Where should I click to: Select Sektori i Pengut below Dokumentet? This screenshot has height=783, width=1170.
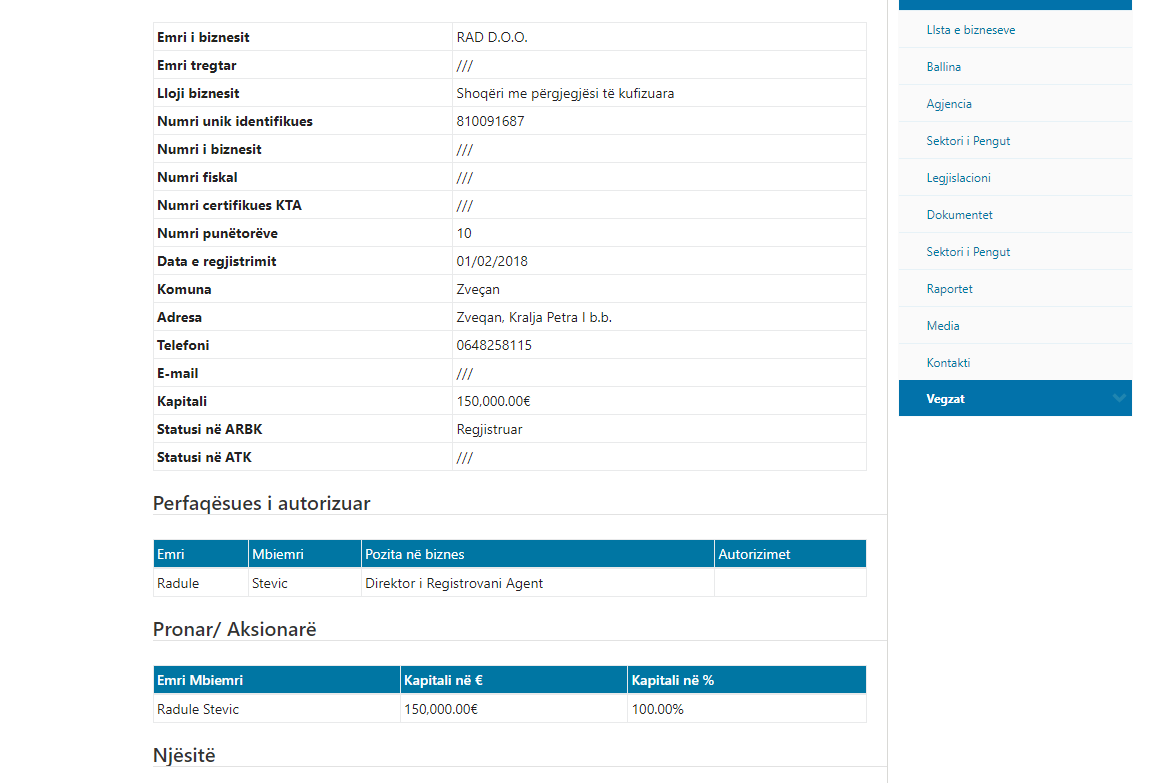tap(968, 252)
